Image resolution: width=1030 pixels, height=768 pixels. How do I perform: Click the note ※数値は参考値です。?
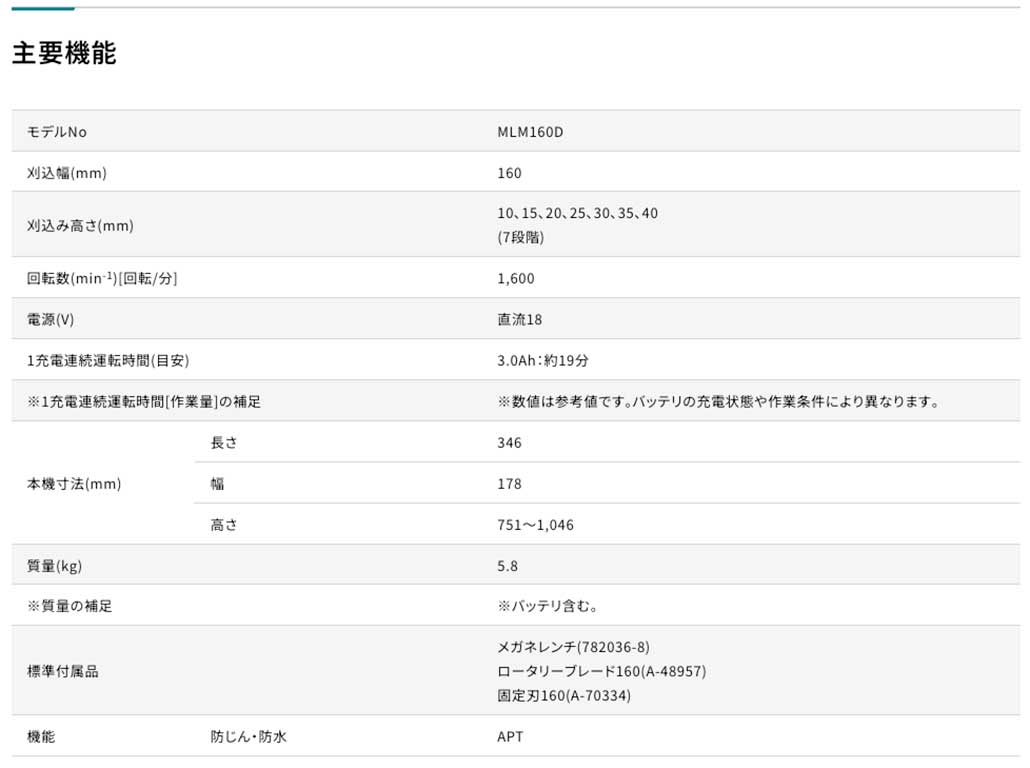click(x=564, y=401)
